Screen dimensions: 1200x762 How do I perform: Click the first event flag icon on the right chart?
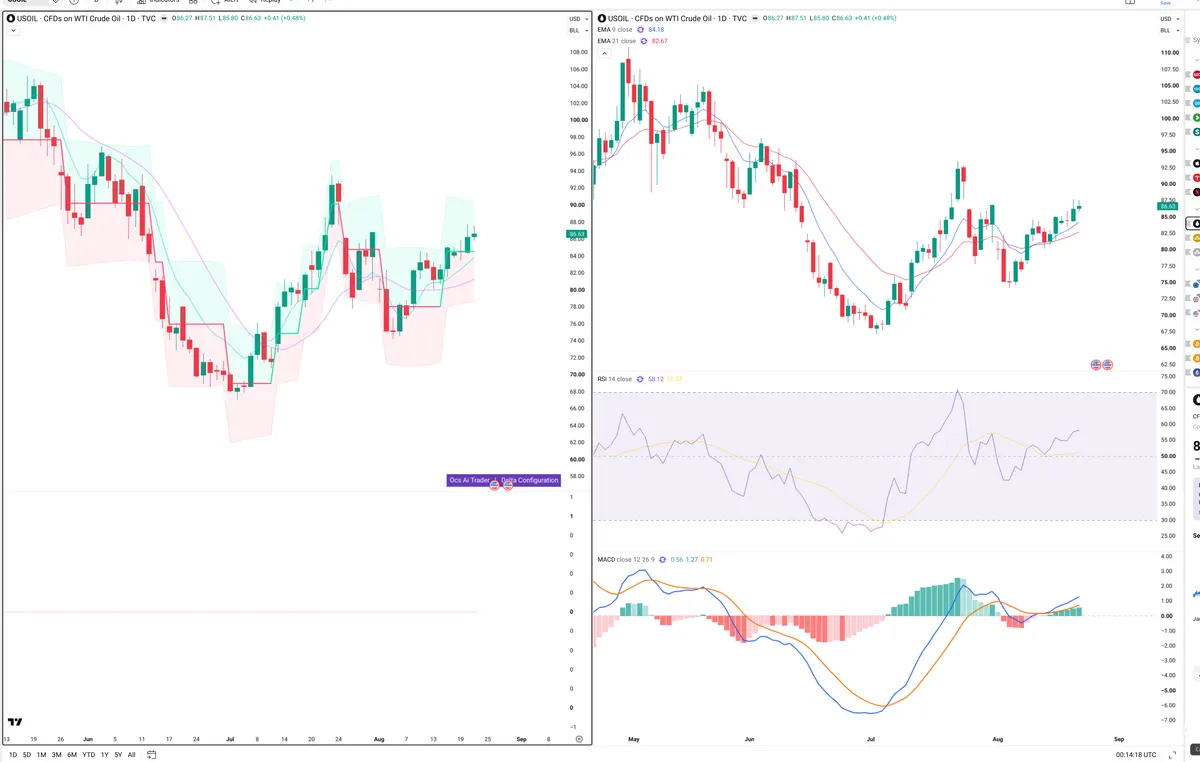tap(1095, 365)
